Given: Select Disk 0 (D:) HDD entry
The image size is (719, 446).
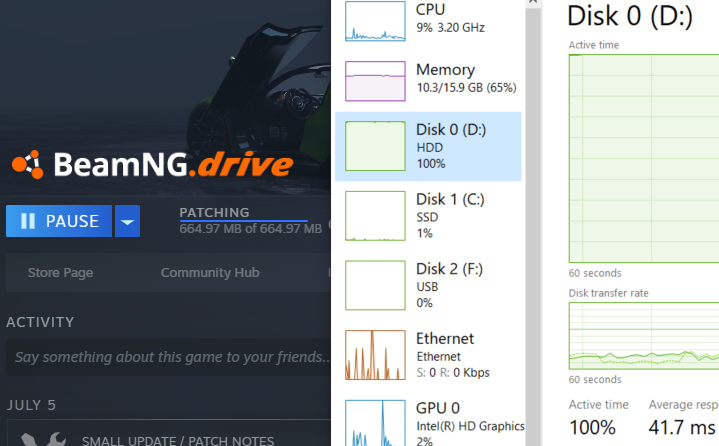Looking at the screenshot, I should coord(428,146).
